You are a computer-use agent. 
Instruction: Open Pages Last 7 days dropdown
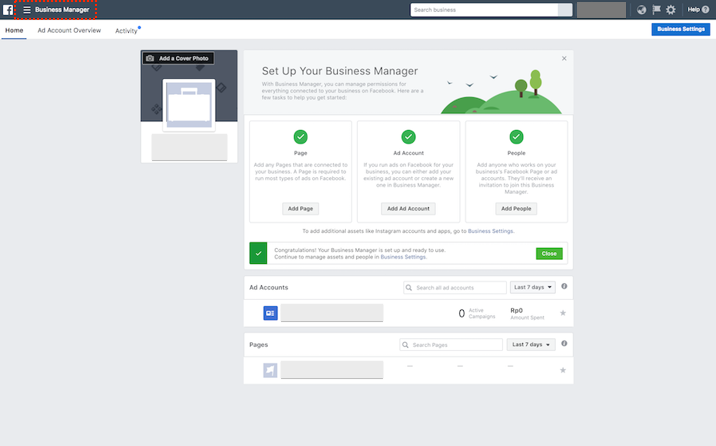pos(531,344)
